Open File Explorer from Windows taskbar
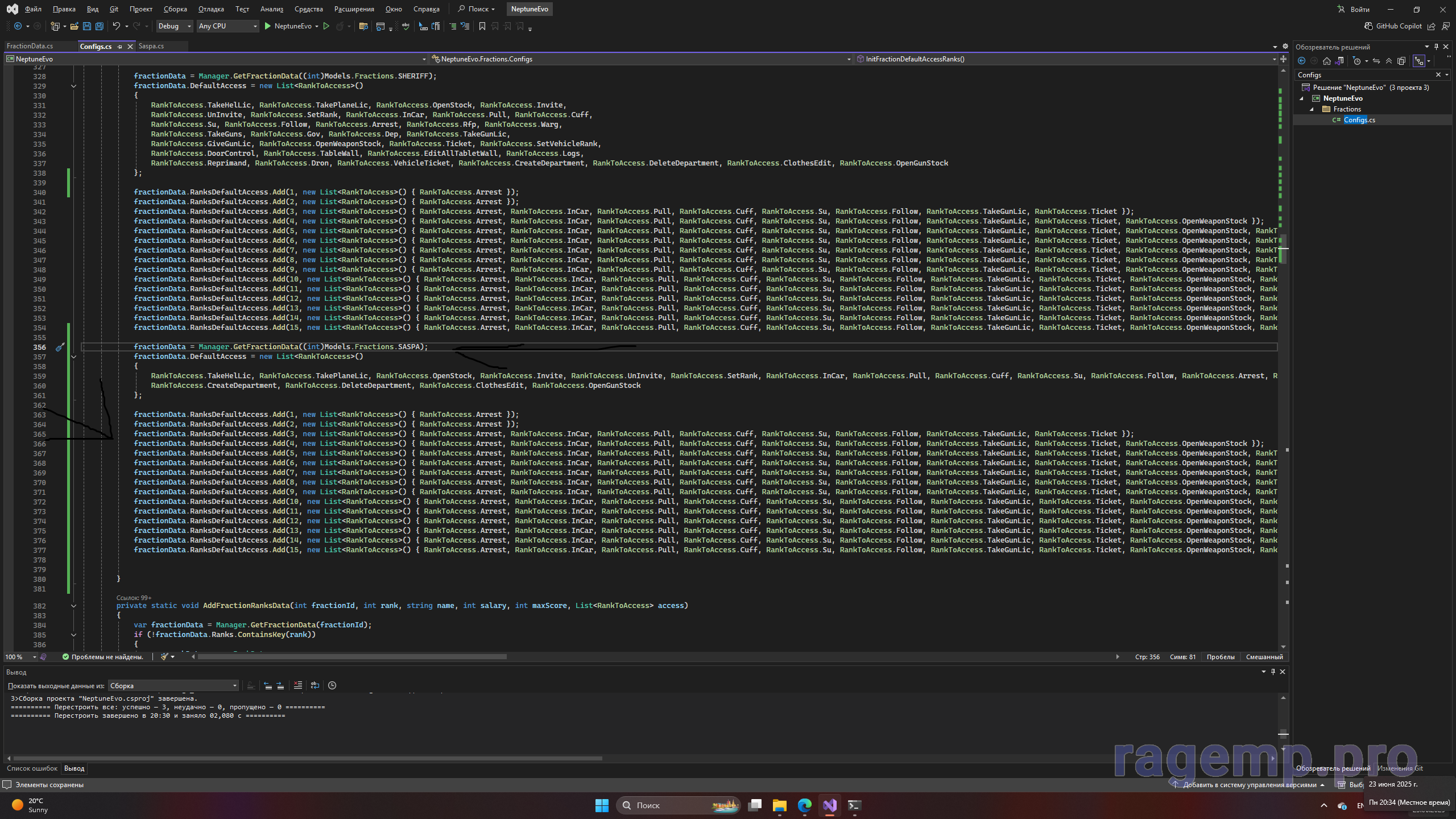The width and height of the screenshot is (1456, 819). (779, 805)
